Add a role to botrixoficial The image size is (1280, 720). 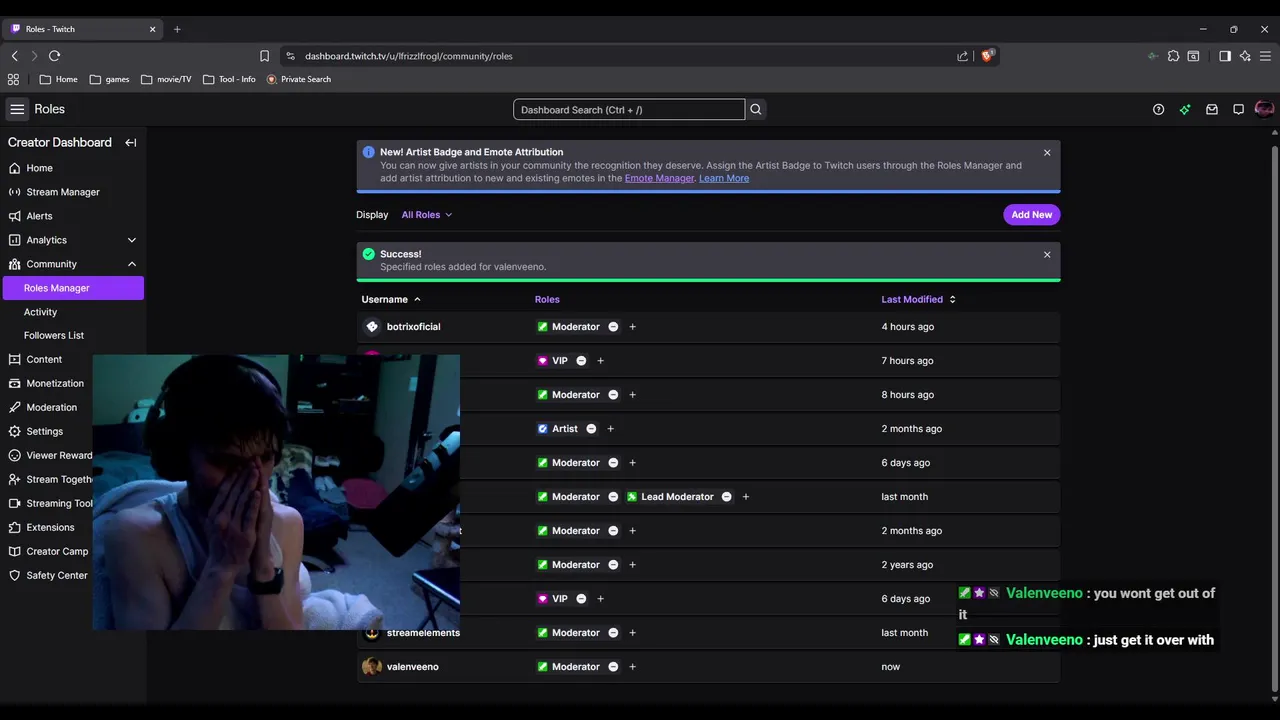(x=632, y=327)
